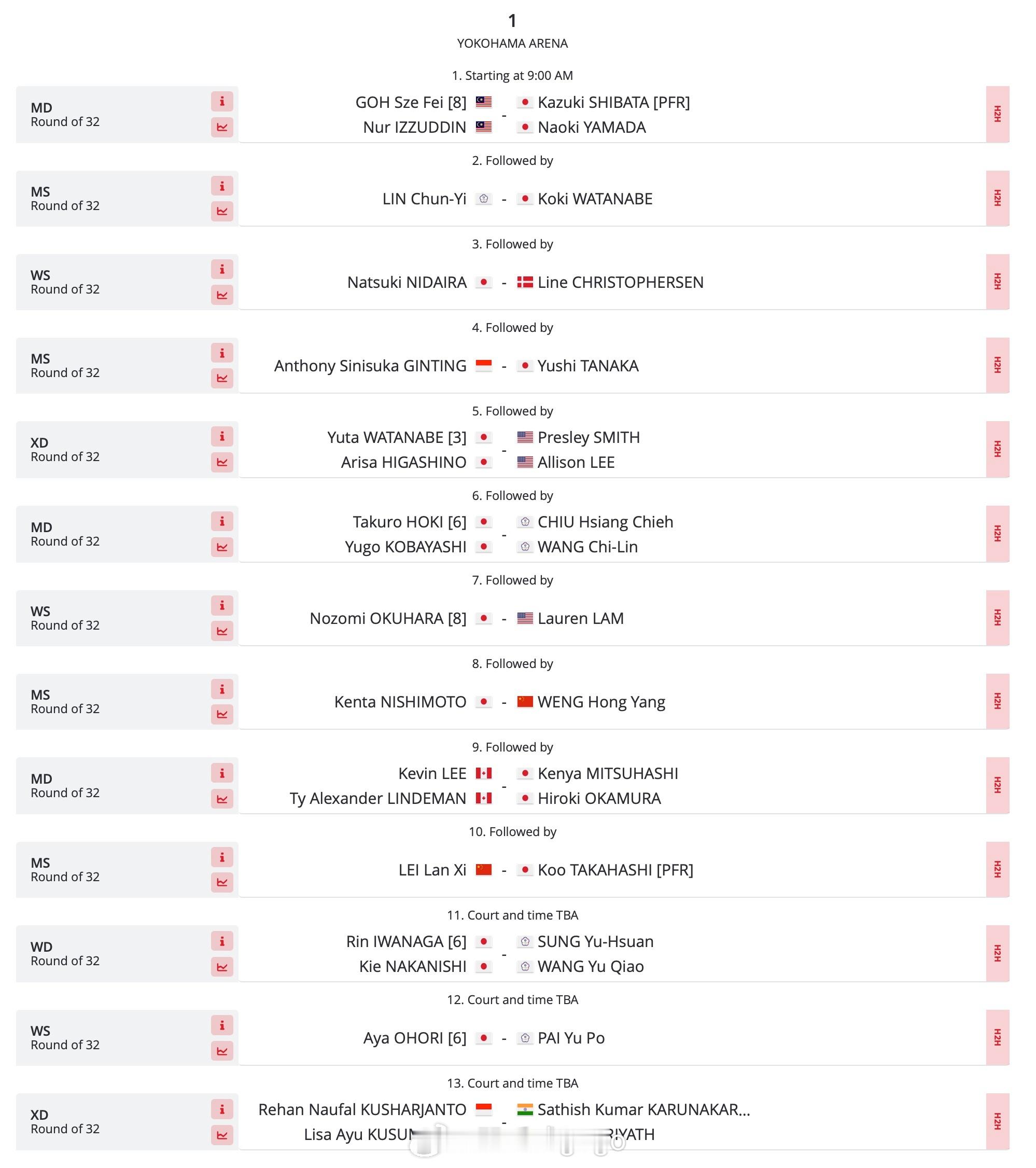The image size is (1036, 1168).
Task: Open H2H for Rin IWANAGA WD match
Action: [997, 953]
